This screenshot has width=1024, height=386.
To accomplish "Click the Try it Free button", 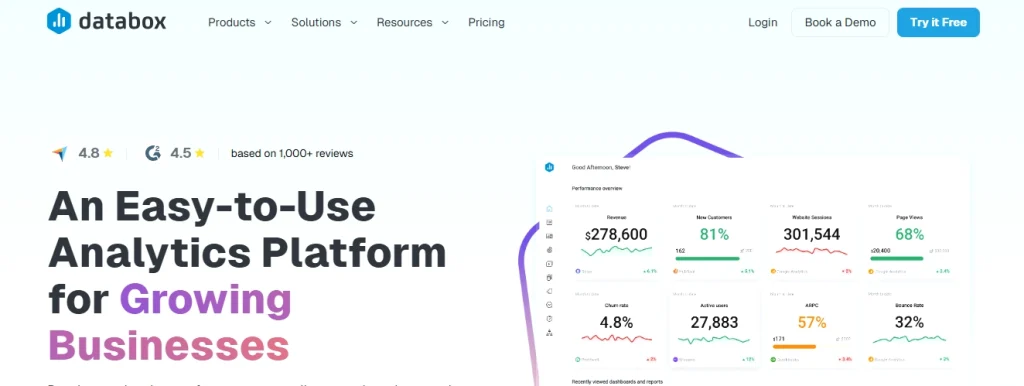I will [x=938, y=22].
